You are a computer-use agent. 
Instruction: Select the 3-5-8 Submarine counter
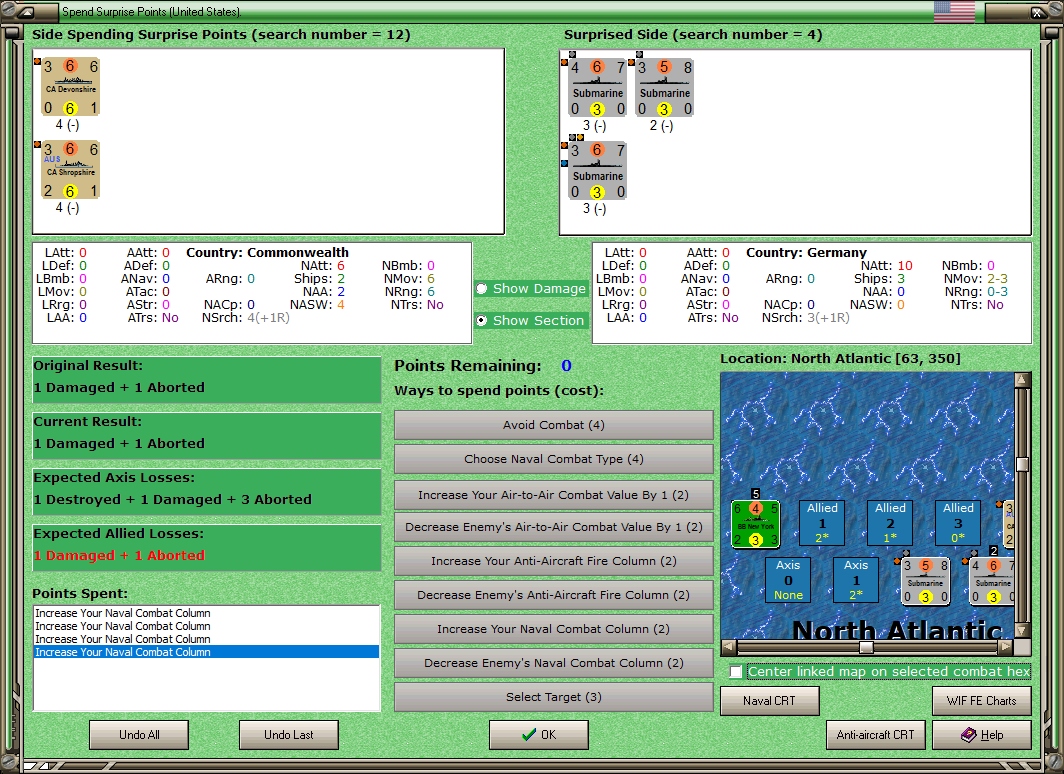tap(664, 88)
